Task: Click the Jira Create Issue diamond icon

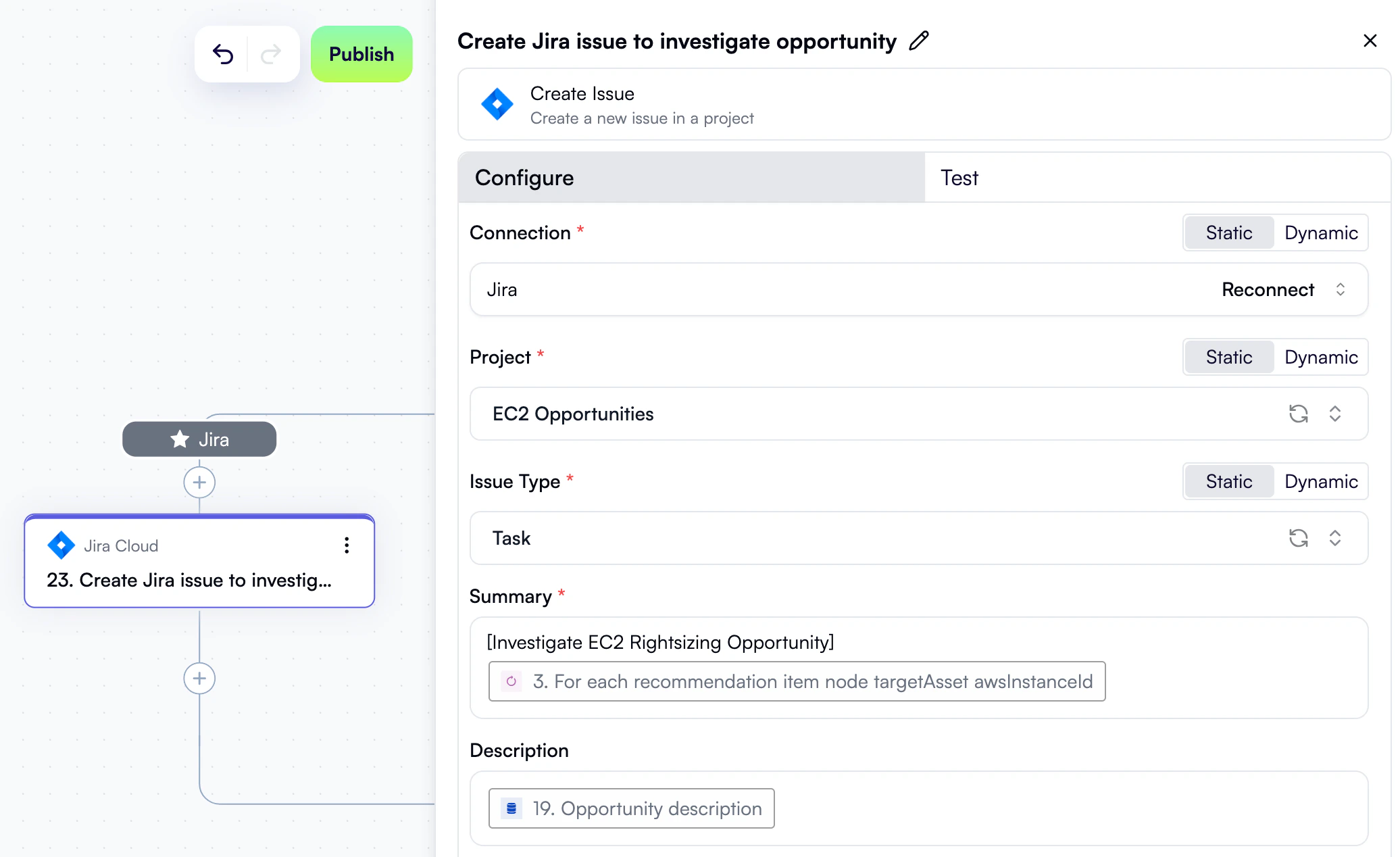Action: [497, 104]
